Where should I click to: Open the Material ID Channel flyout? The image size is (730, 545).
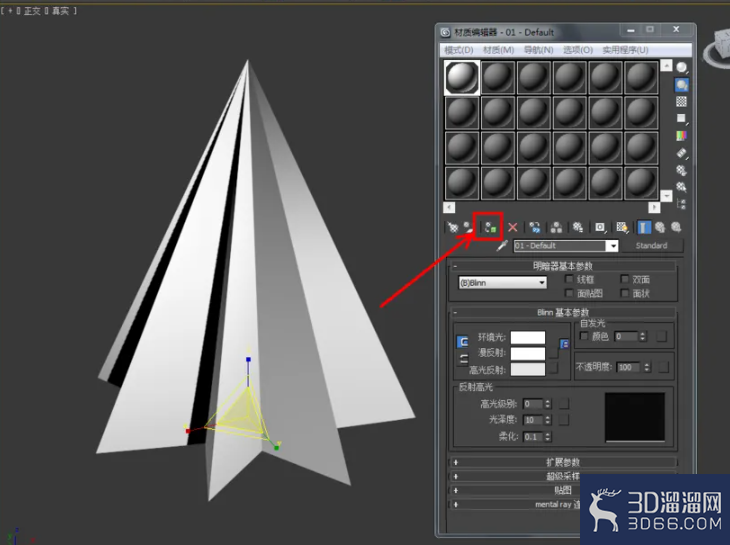600,227
